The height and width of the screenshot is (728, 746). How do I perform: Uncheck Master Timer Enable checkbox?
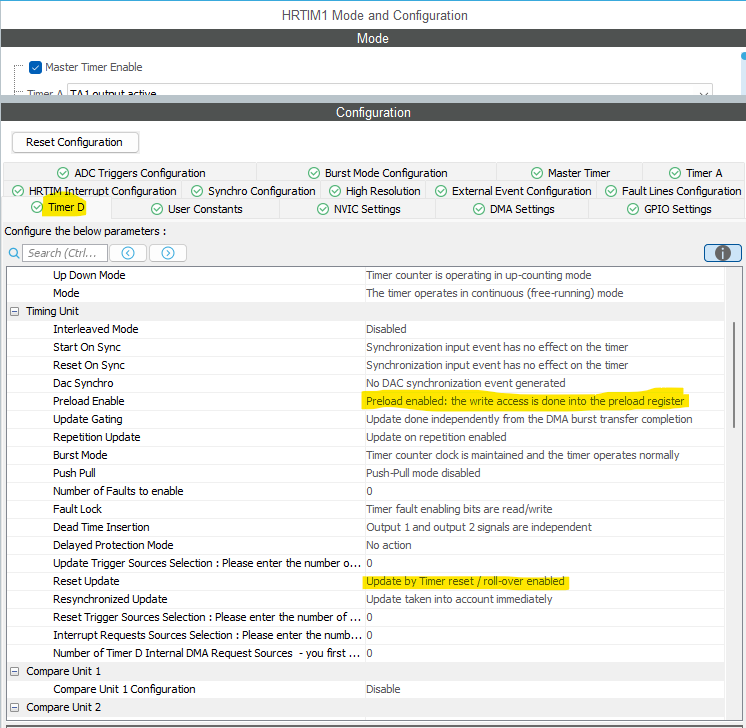[x=36, y=68]
